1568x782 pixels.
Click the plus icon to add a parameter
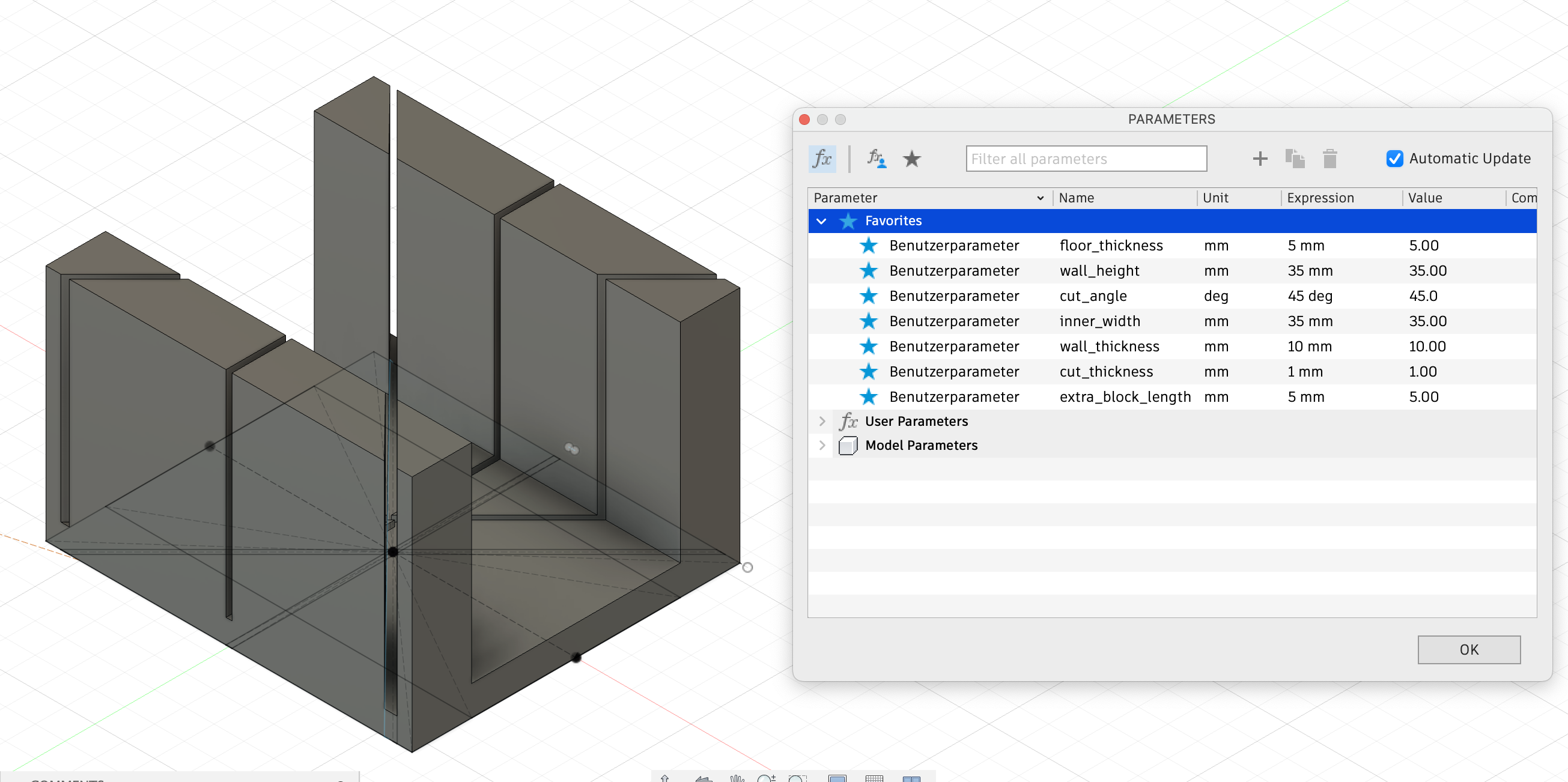[x=1260, y=158]
